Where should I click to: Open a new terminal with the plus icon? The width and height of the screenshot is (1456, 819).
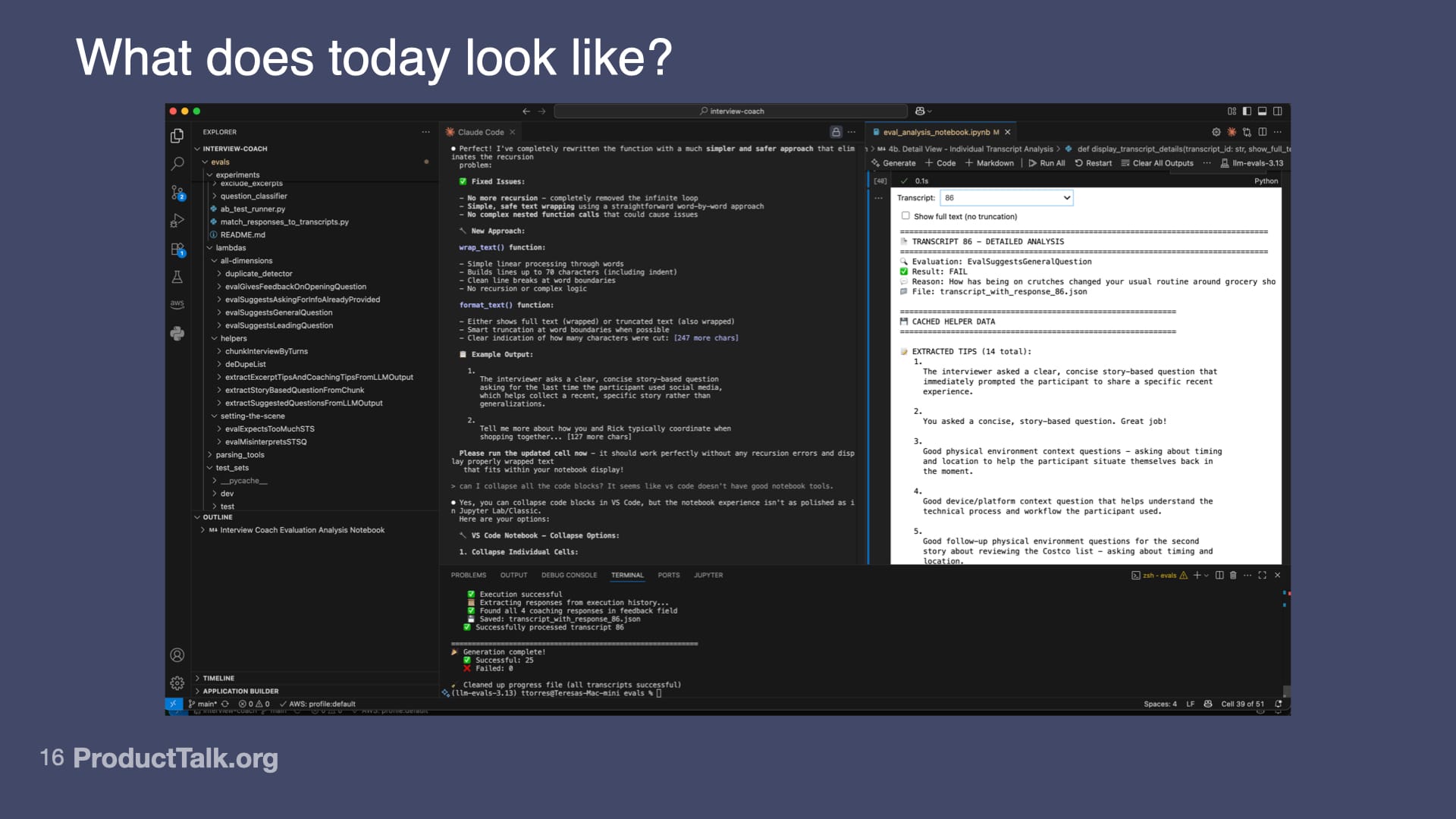(x=1195, y=575)
